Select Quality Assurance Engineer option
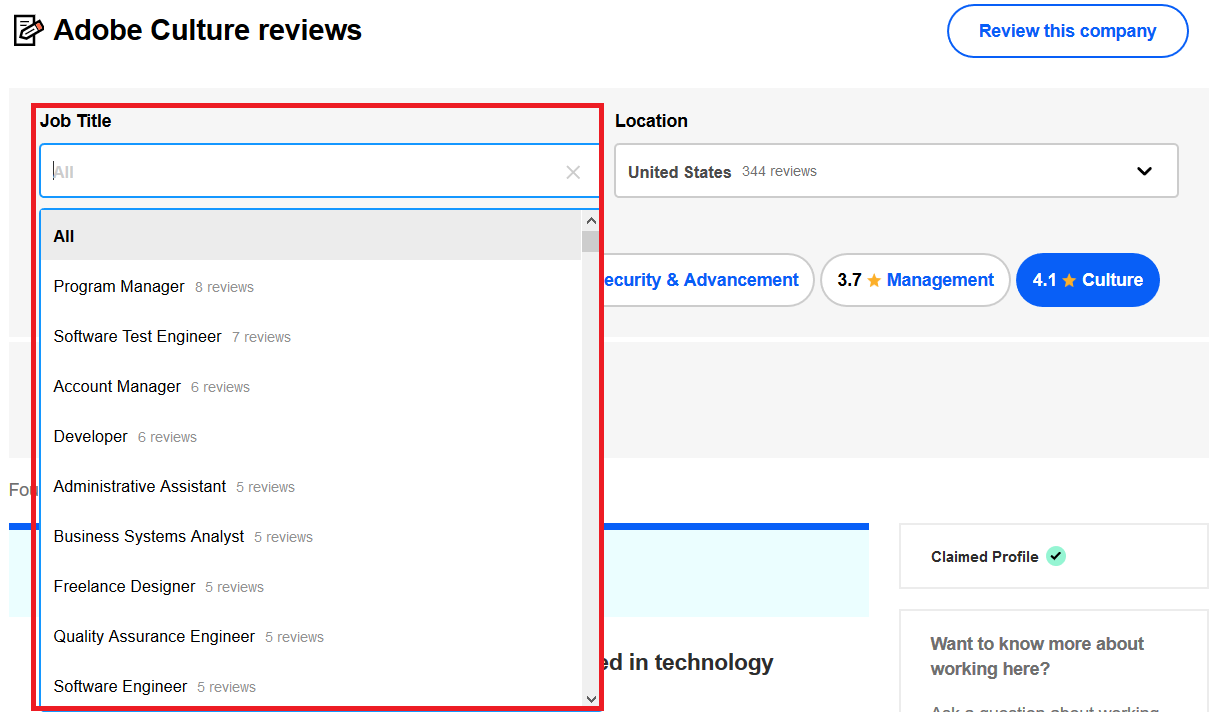 tap(311, 636)
